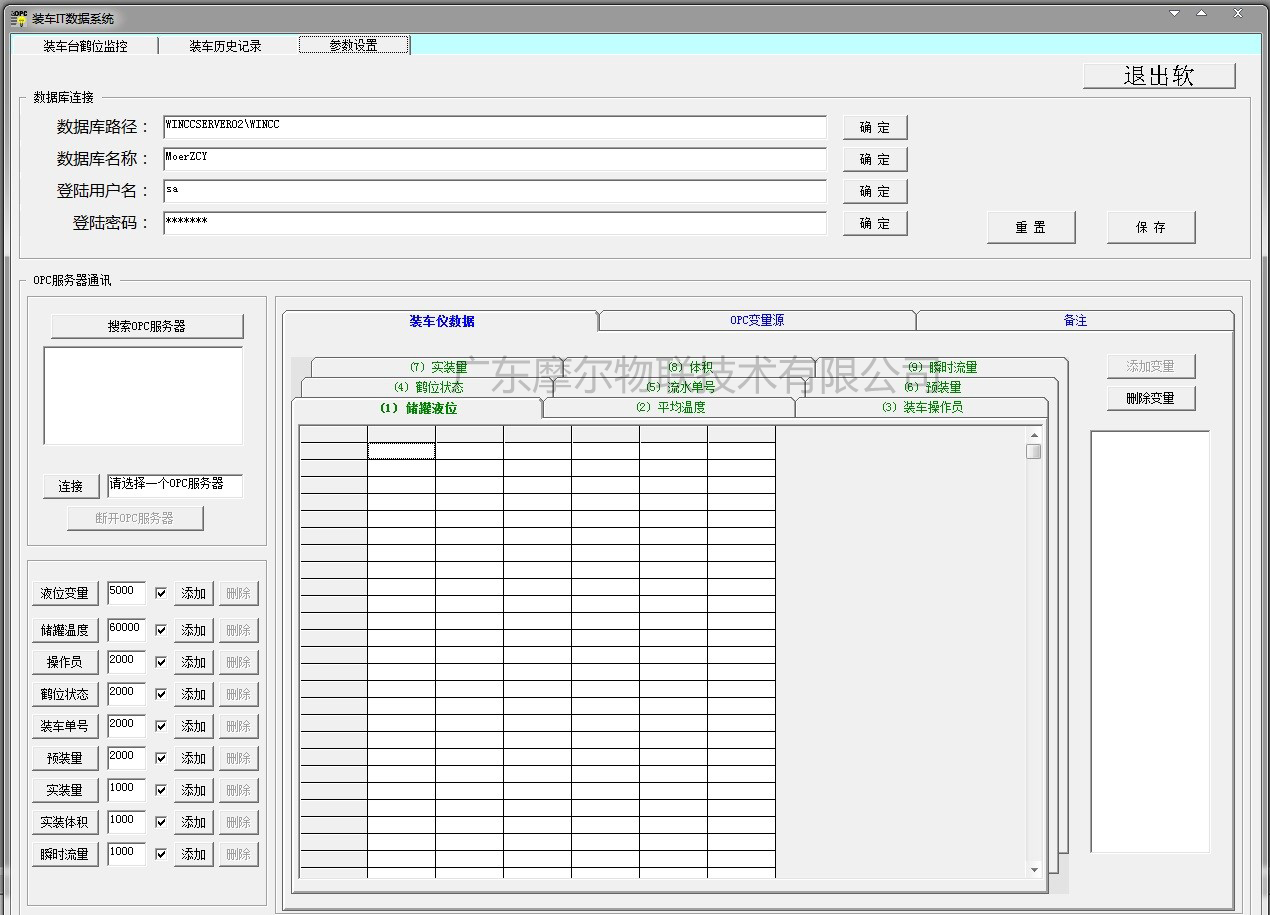1270x915 pixels.
Task: Toggle the checkbox beside 液位变量
Action: pos(161,594)
